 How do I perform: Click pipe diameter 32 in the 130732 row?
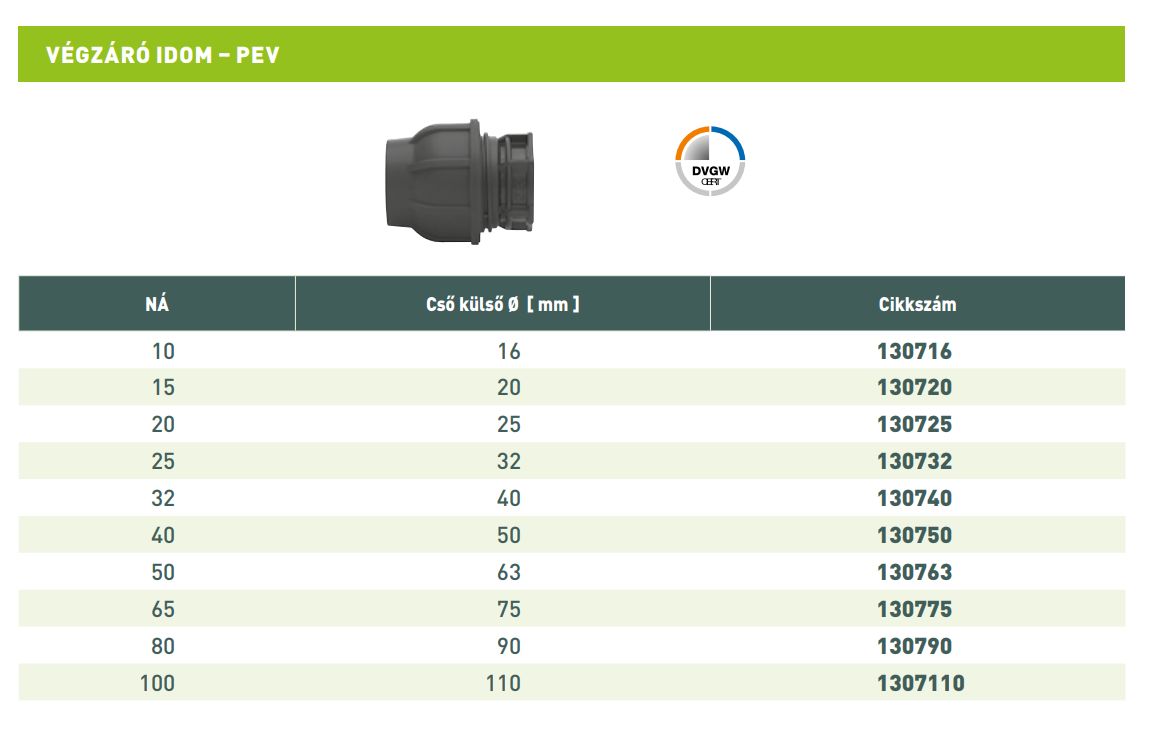[509, 462]
